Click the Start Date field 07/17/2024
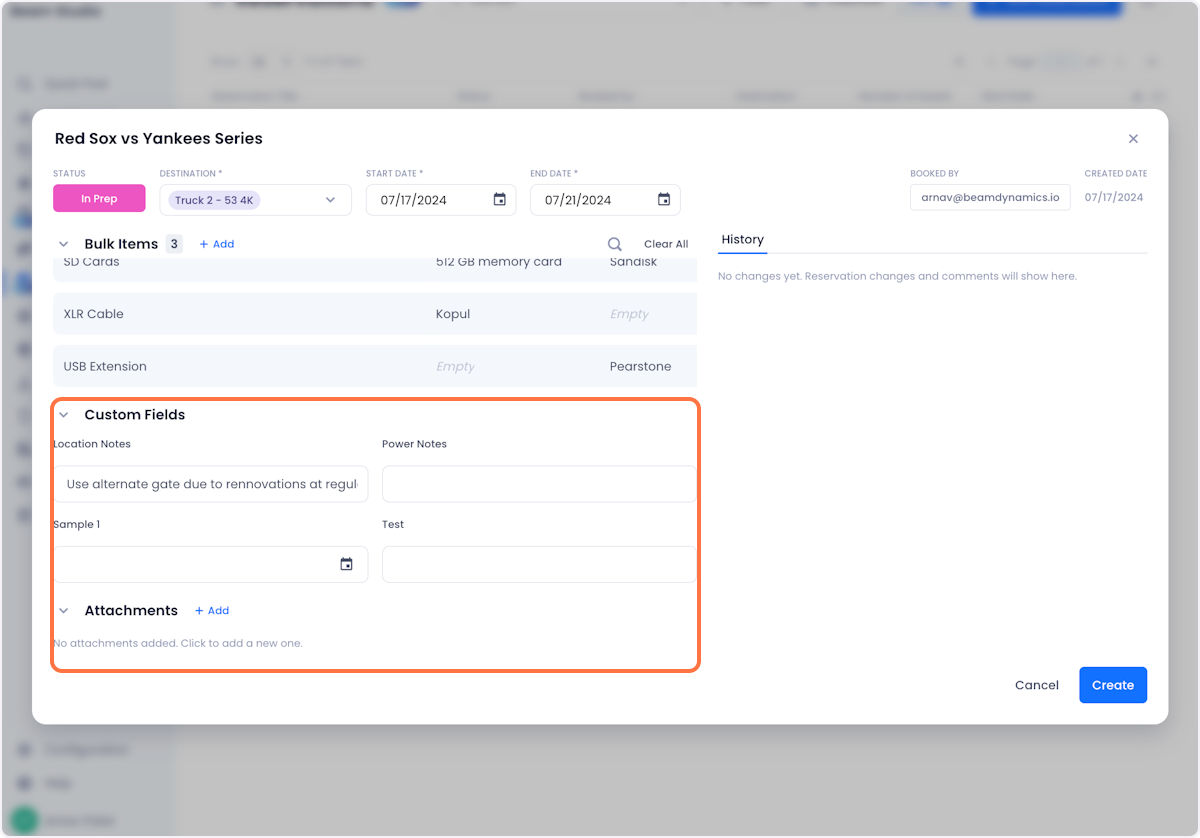The image size is (1200, 838). click(x=441, y=200)
